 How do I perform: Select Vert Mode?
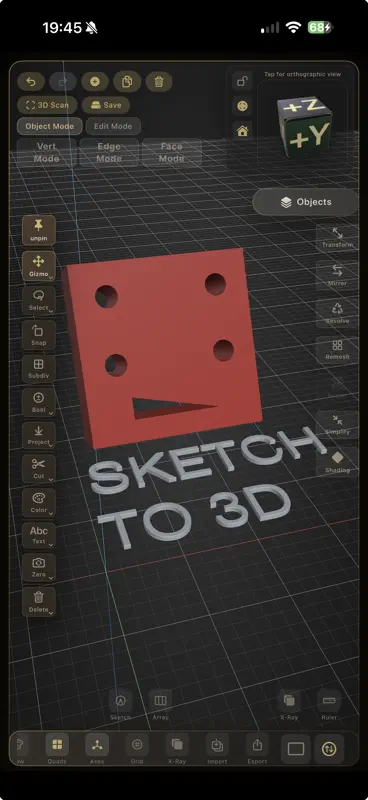[x=47, y=152]
